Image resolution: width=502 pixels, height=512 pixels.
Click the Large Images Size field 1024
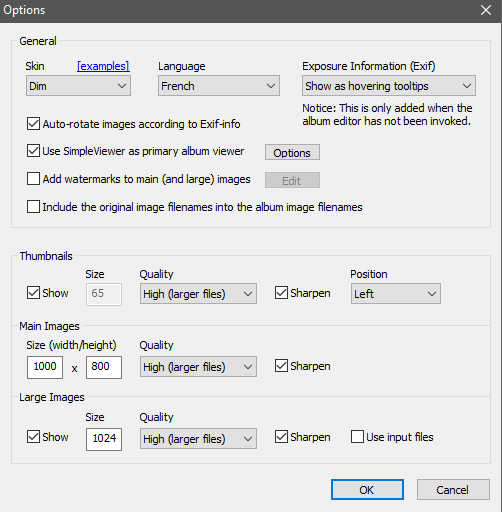104,439
